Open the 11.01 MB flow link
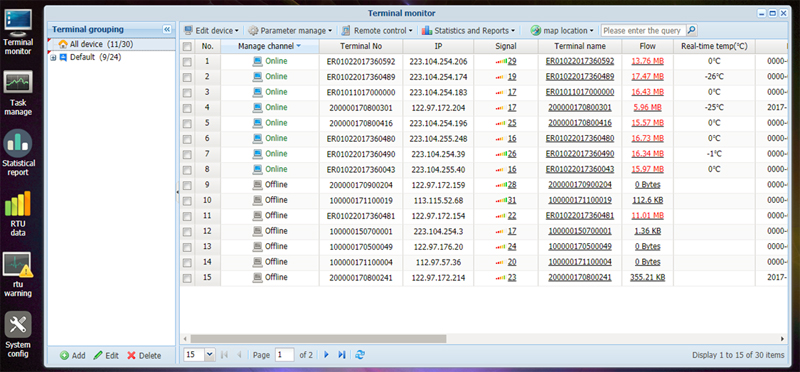Image resolution: width=800 pixels, height=372 pixels. point(647,216)
